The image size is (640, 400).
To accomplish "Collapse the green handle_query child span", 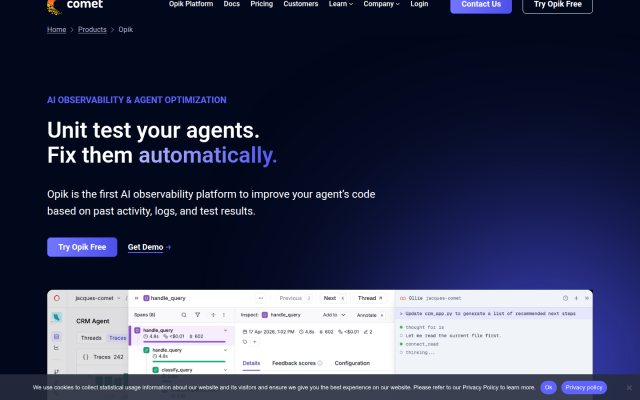I will pos(225,350).
